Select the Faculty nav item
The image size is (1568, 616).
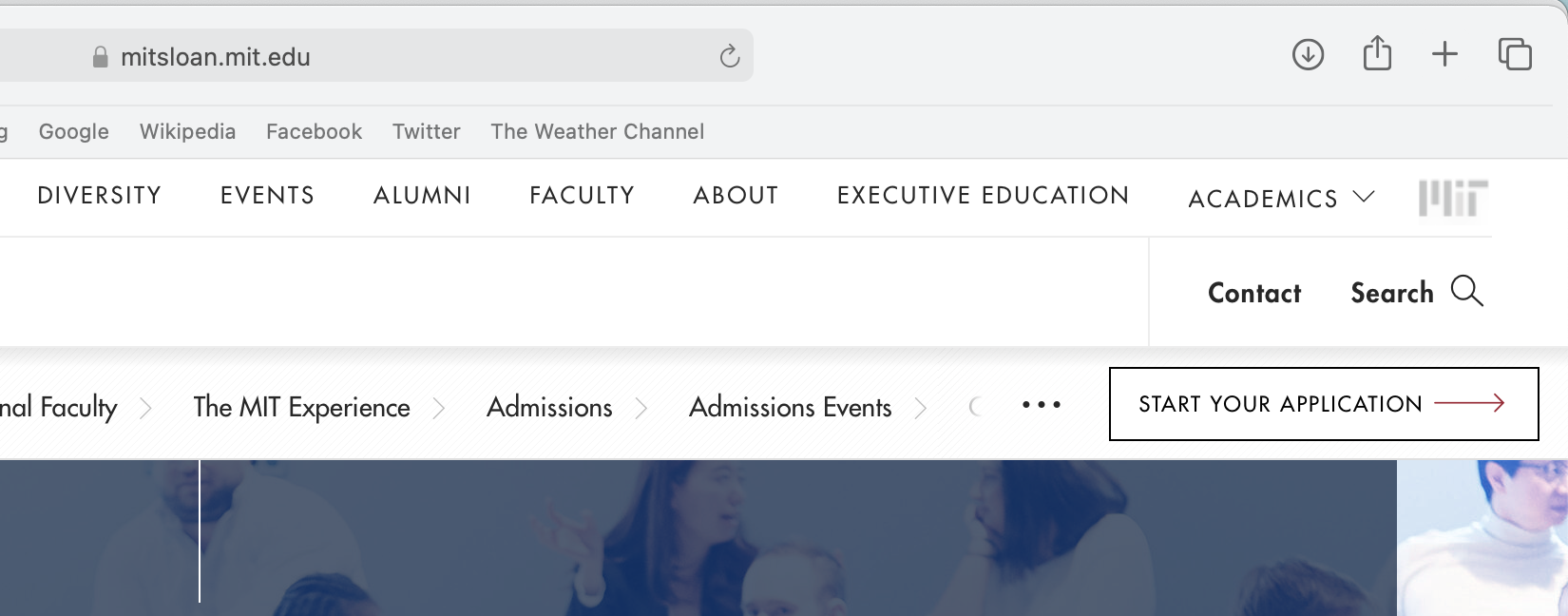pos(582,196)
